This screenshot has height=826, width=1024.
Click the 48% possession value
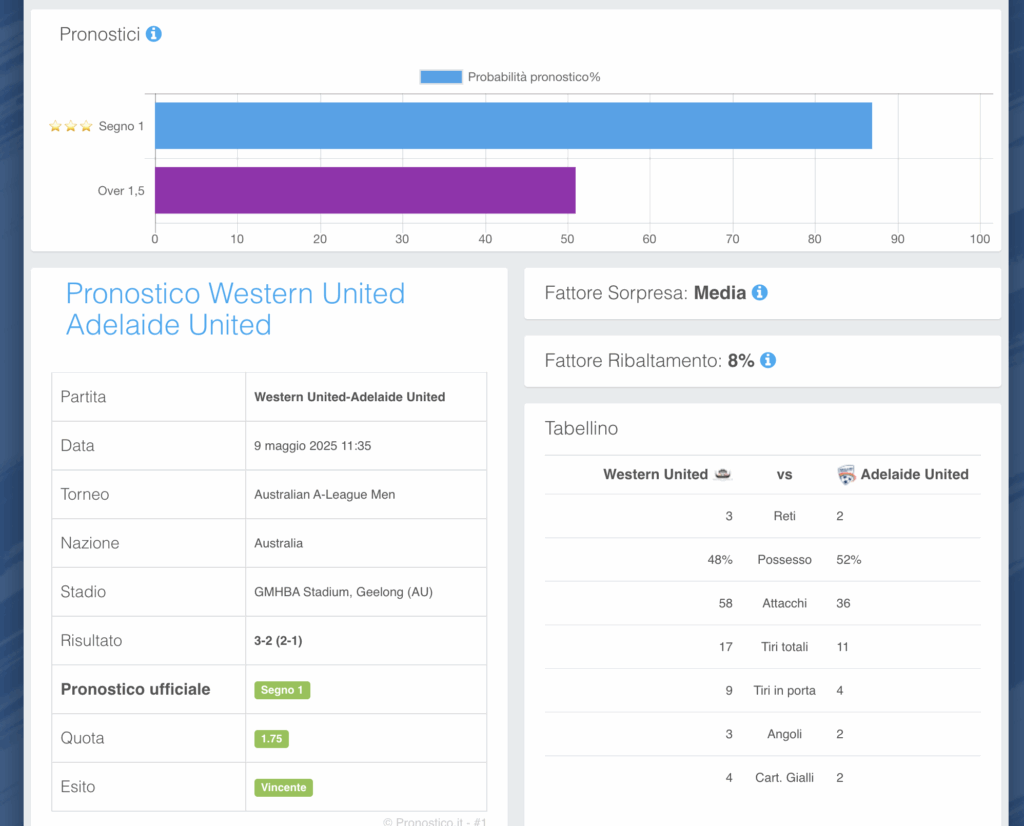pyautogui.click(x=720, y=560)
